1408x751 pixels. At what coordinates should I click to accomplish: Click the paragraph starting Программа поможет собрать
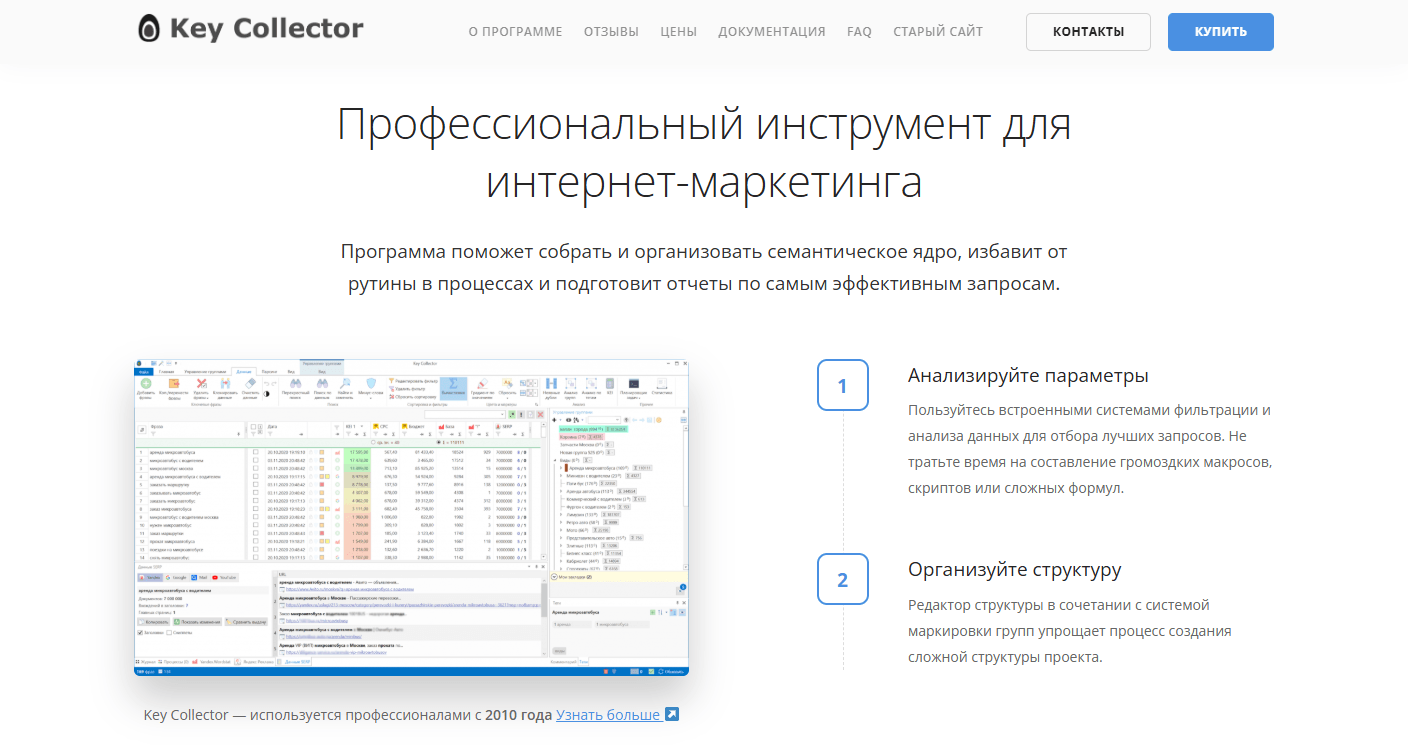(704, 267)
